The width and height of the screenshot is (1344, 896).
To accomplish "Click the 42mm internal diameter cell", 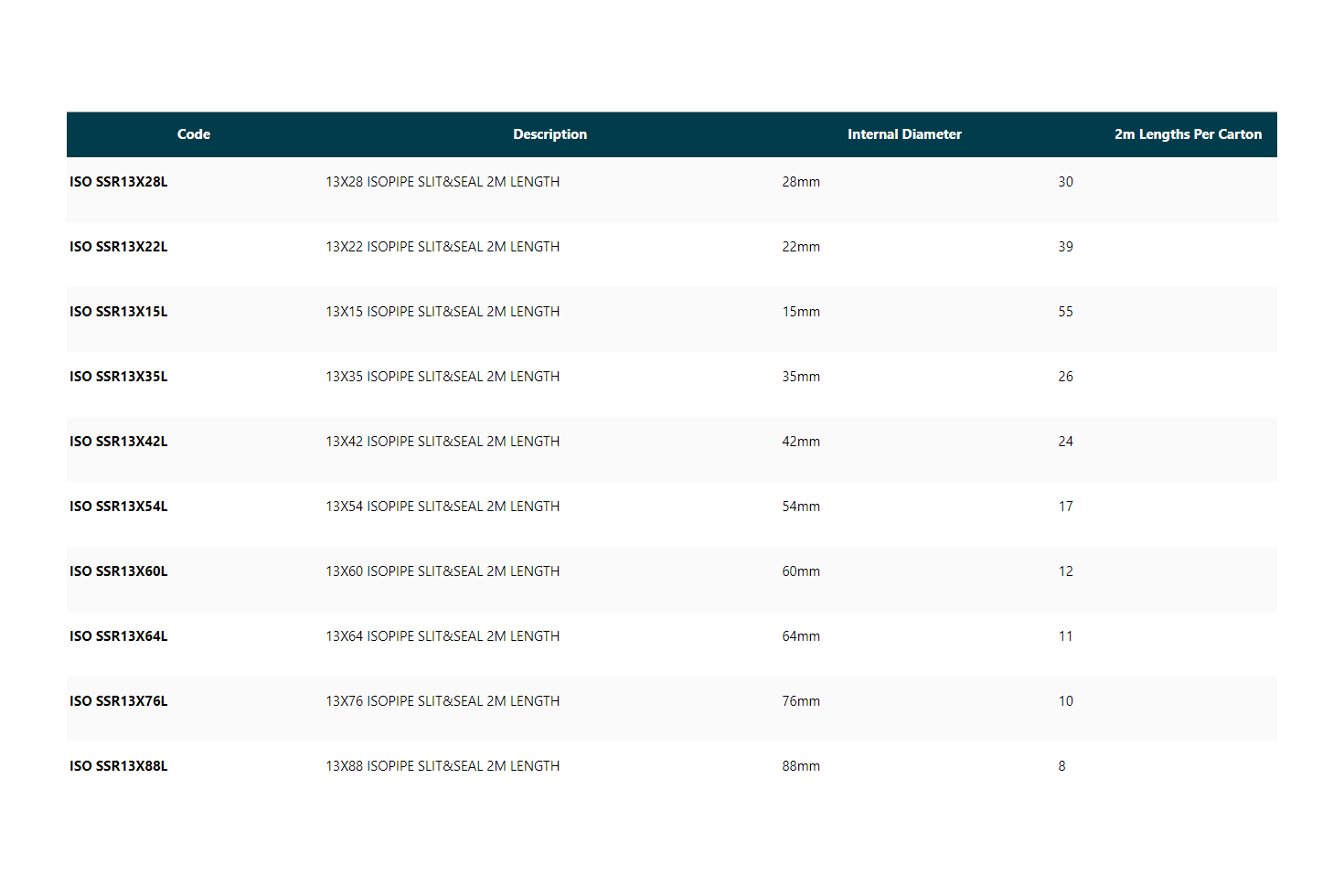I will (801, 442).
